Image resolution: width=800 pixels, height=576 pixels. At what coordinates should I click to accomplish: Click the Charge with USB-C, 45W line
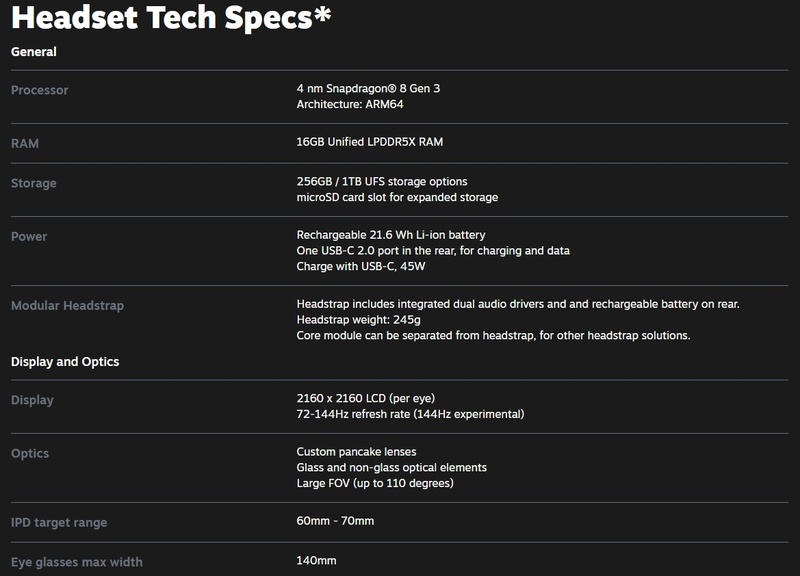coord(361,266)
